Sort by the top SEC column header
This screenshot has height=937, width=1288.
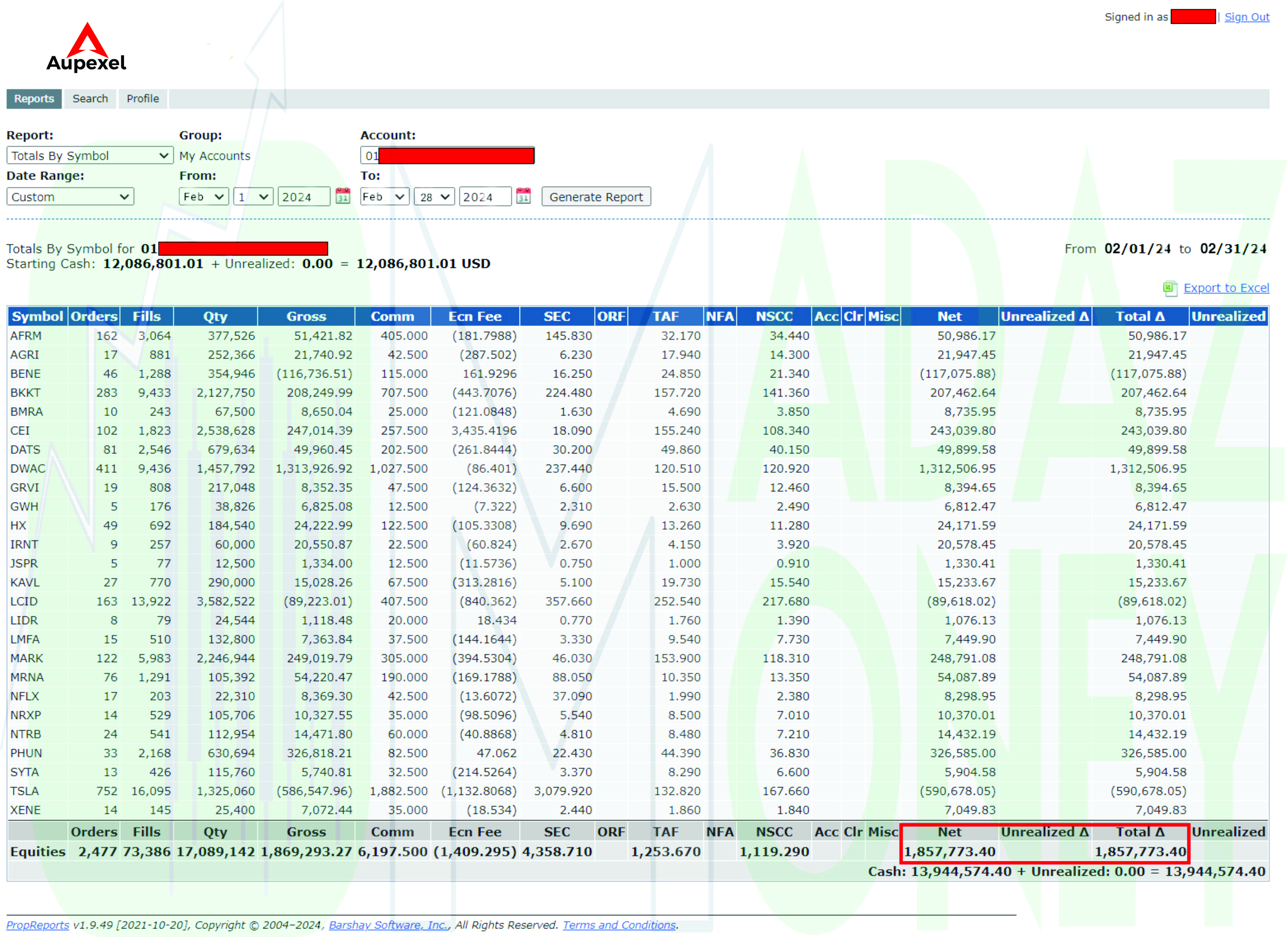pyautogui.click(x=557, y=317)
